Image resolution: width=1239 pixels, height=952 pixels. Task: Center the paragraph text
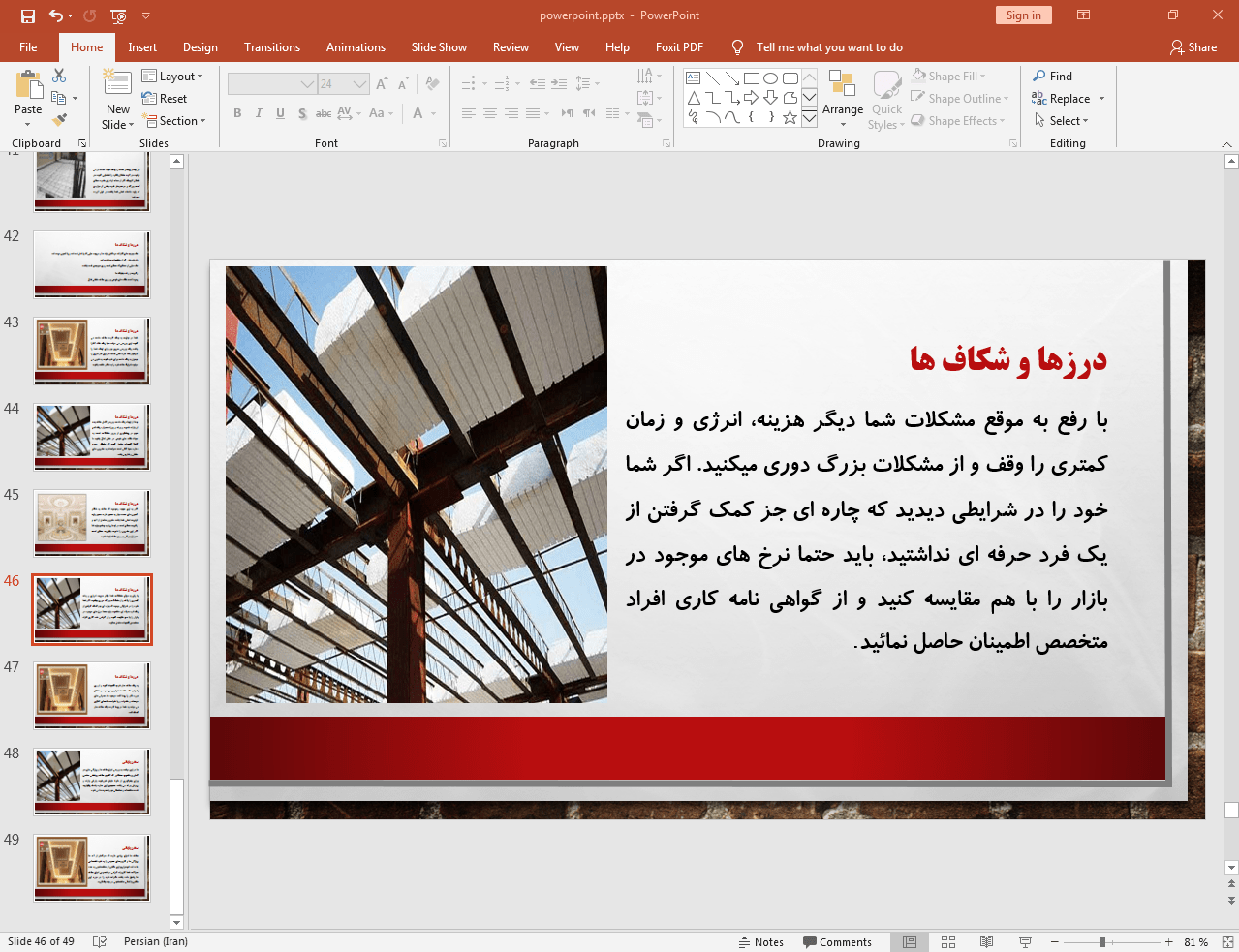[490, 113]
